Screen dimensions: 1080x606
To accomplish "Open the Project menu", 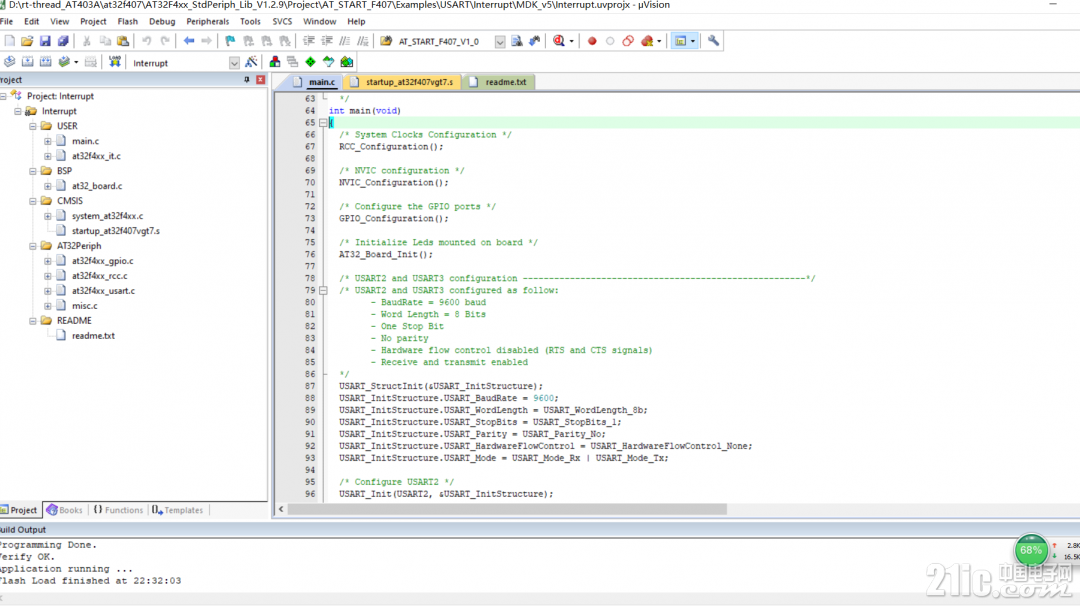I will tap(93, 21).
